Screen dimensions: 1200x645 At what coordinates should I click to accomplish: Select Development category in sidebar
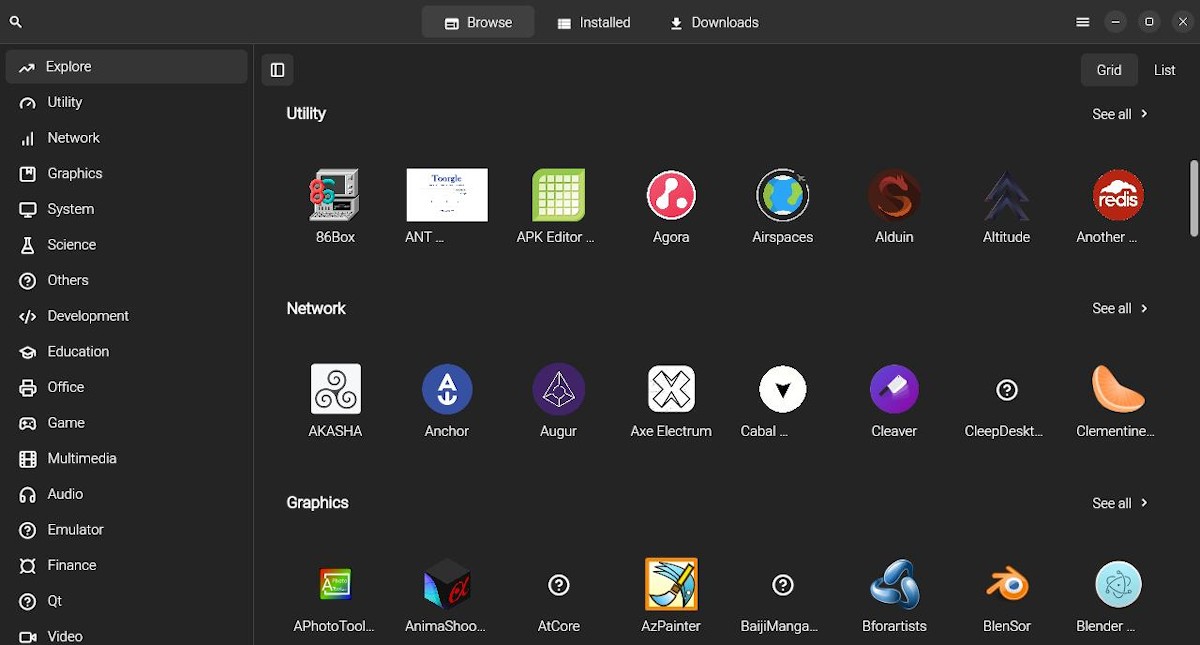coord(88,316)
